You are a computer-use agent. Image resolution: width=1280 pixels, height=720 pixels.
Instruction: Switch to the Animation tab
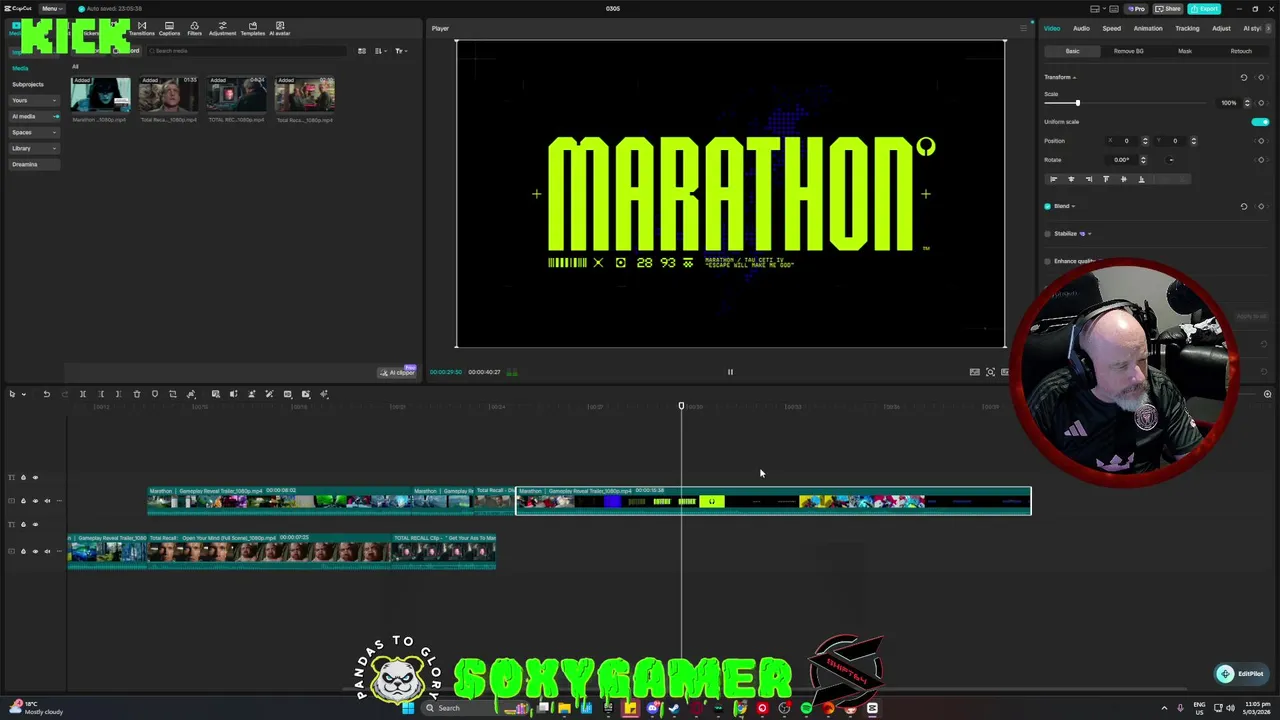[x=1148, y=28]
